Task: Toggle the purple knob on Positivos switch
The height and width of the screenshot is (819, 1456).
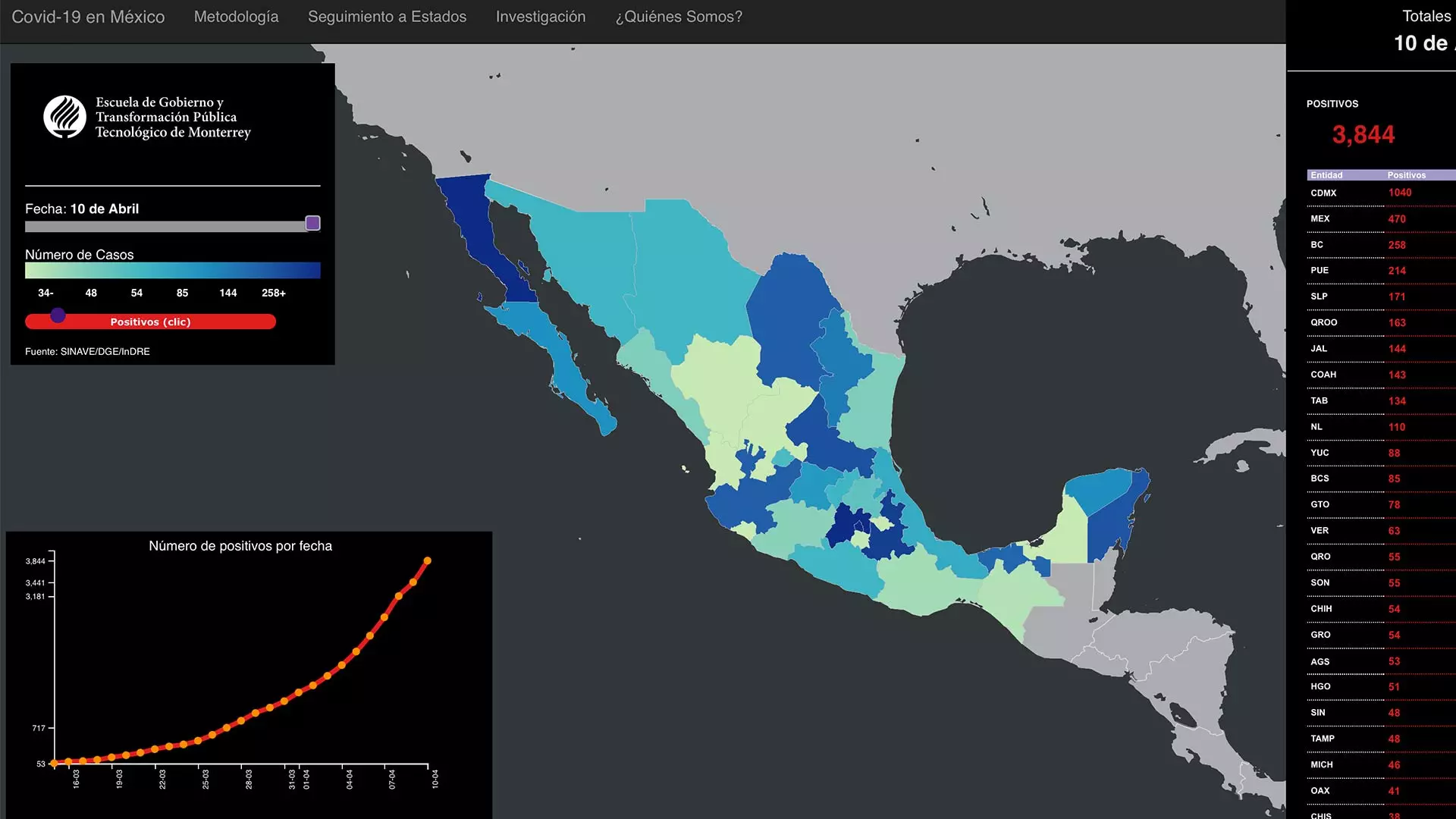Action: 58,315
